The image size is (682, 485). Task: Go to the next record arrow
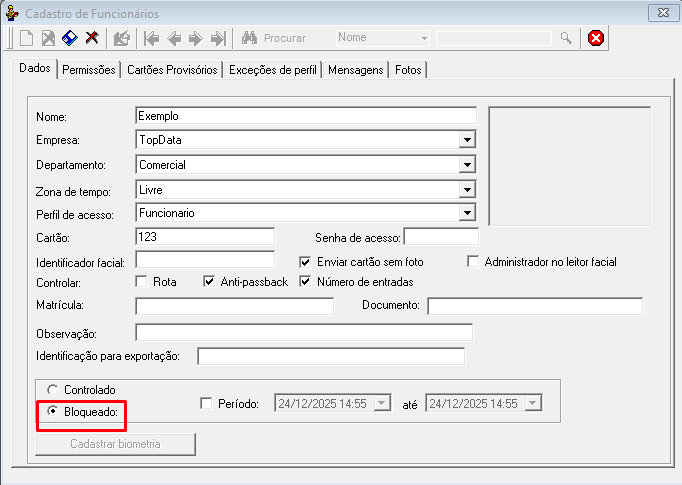click(195, 38)
